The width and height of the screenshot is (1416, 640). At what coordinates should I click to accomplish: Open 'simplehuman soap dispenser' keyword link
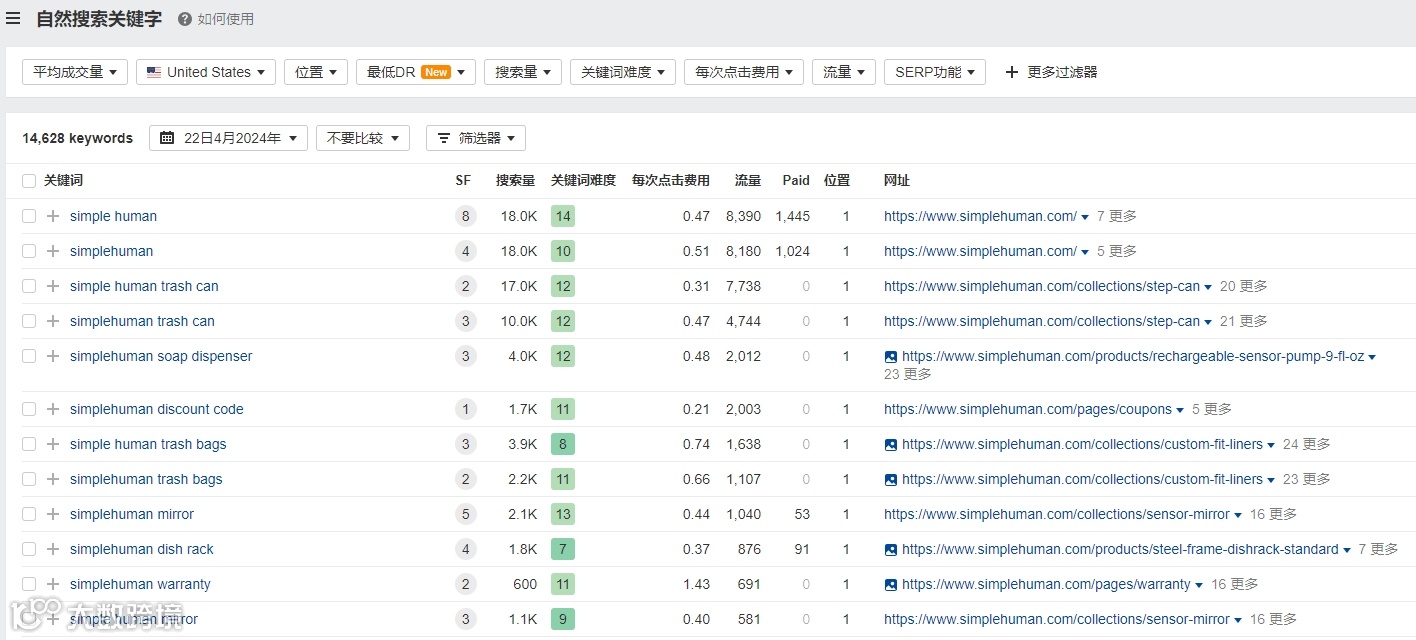click(161, 356)
